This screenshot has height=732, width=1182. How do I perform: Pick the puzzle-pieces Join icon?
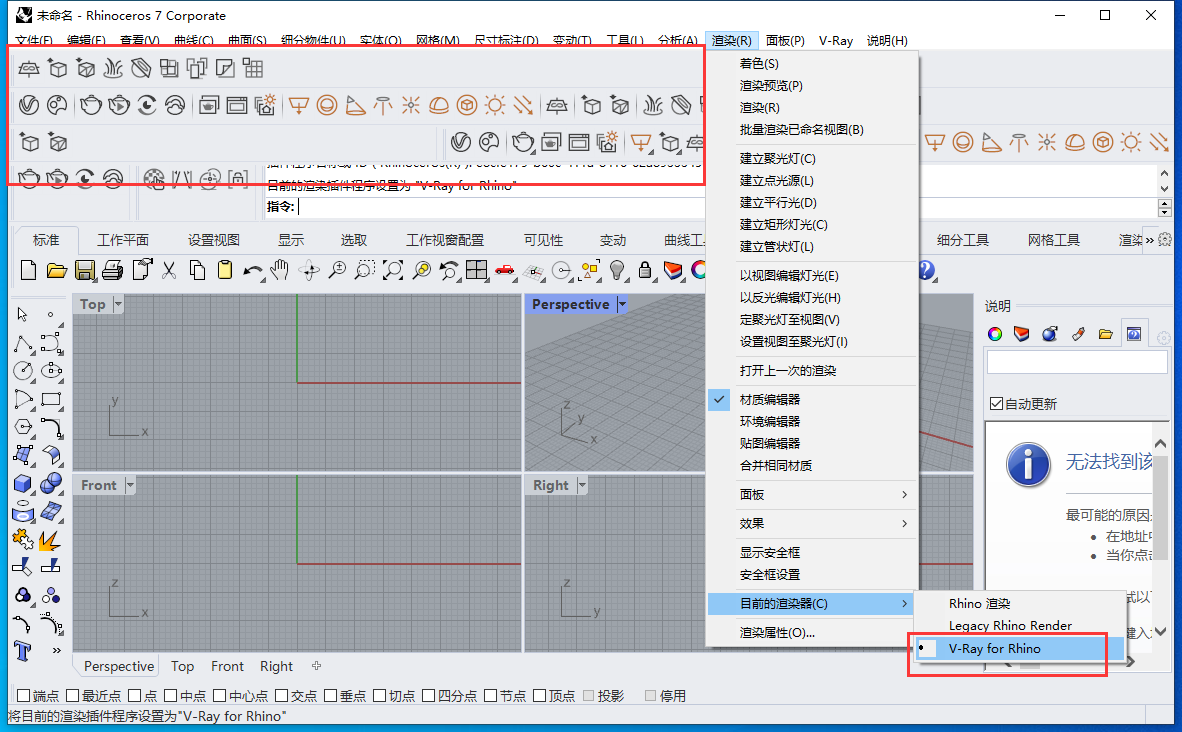pyautogui.click(x=23, y=540)
